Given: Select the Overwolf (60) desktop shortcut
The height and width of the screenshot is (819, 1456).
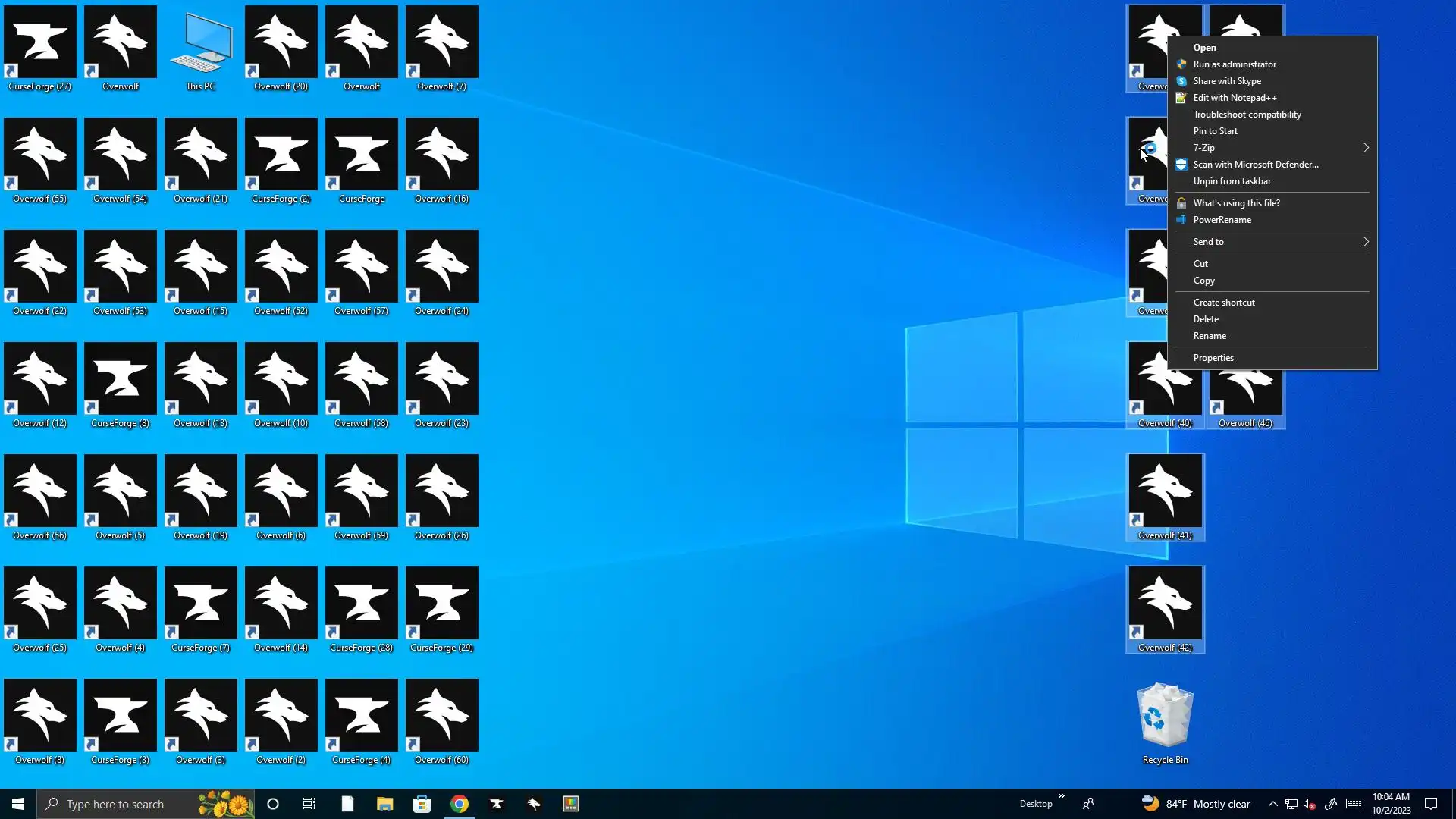Looking at the screenshot, I should tap(442, 717).
